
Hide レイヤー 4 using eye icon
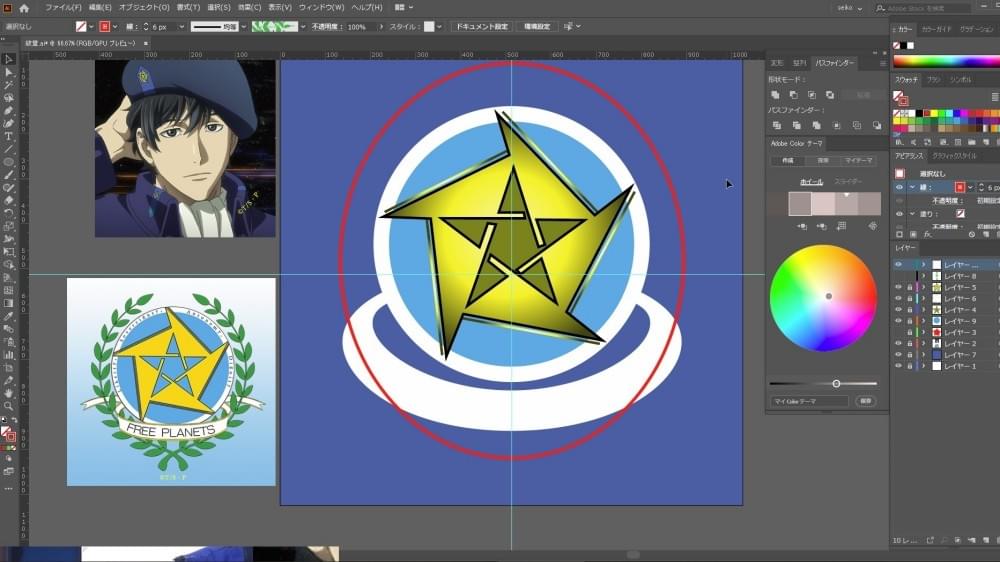tap(899, 309)
